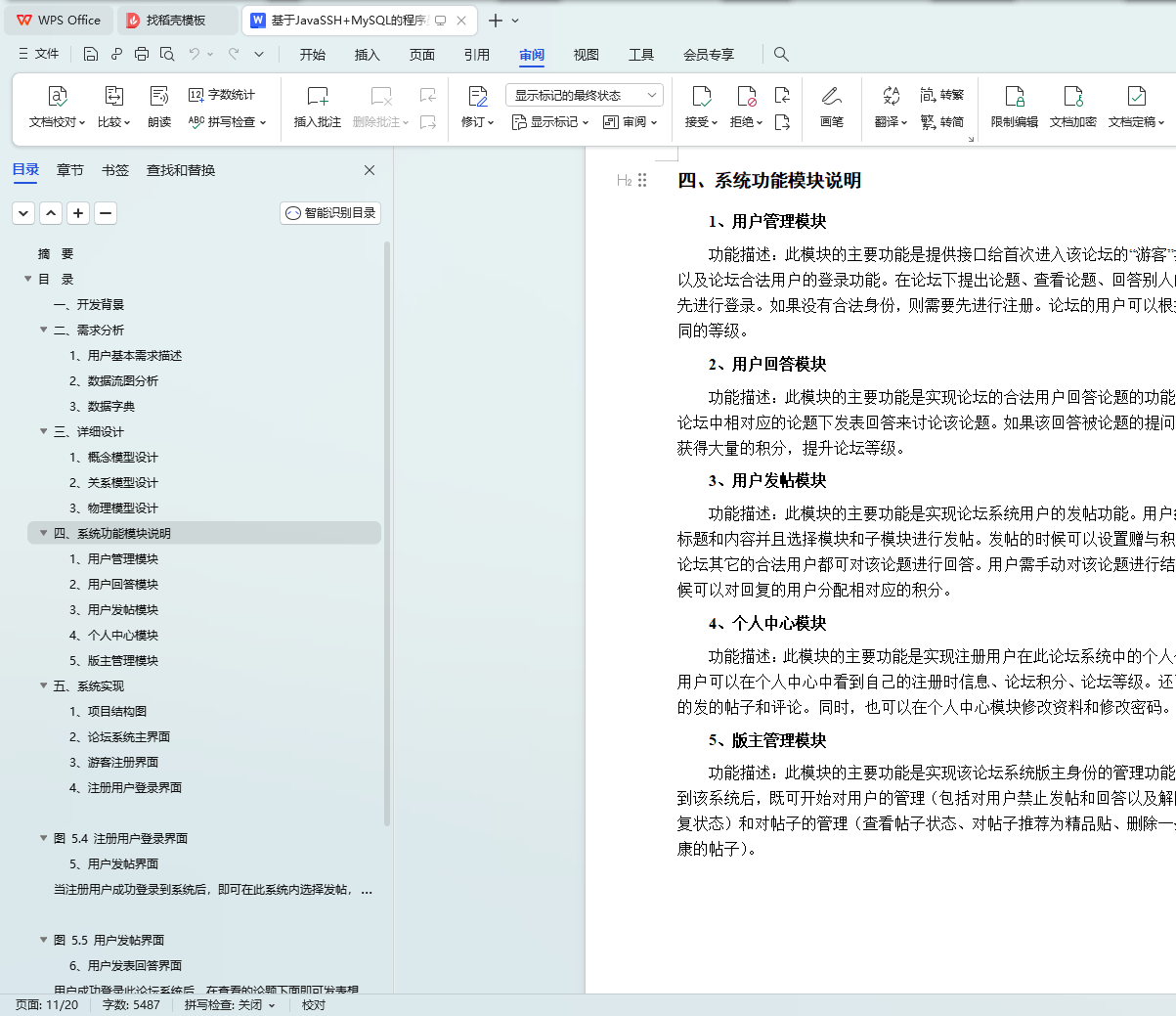Click 字数: 5487 in status bar

131,1005
